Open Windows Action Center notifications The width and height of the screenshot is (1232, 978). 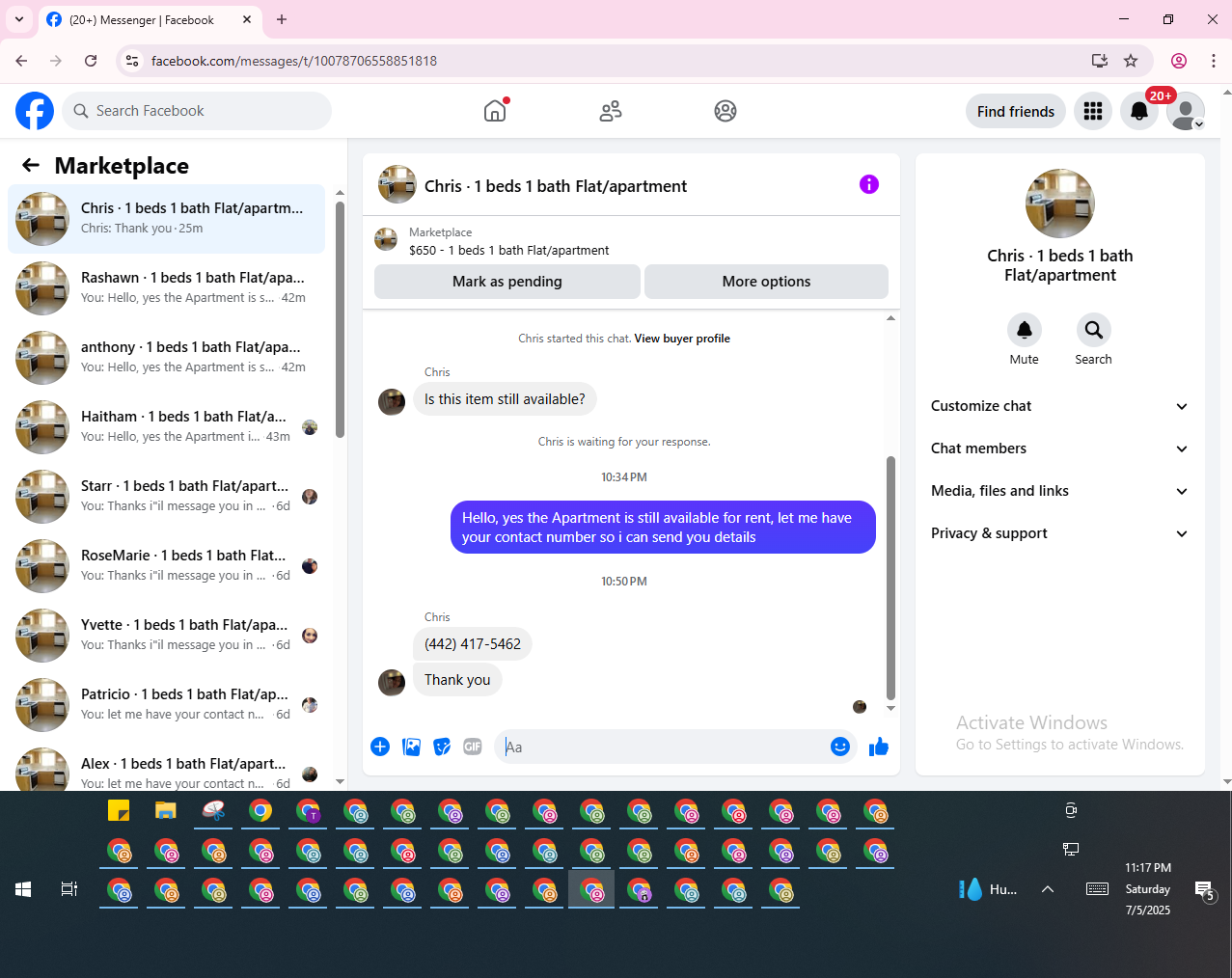coord(1204,889)
